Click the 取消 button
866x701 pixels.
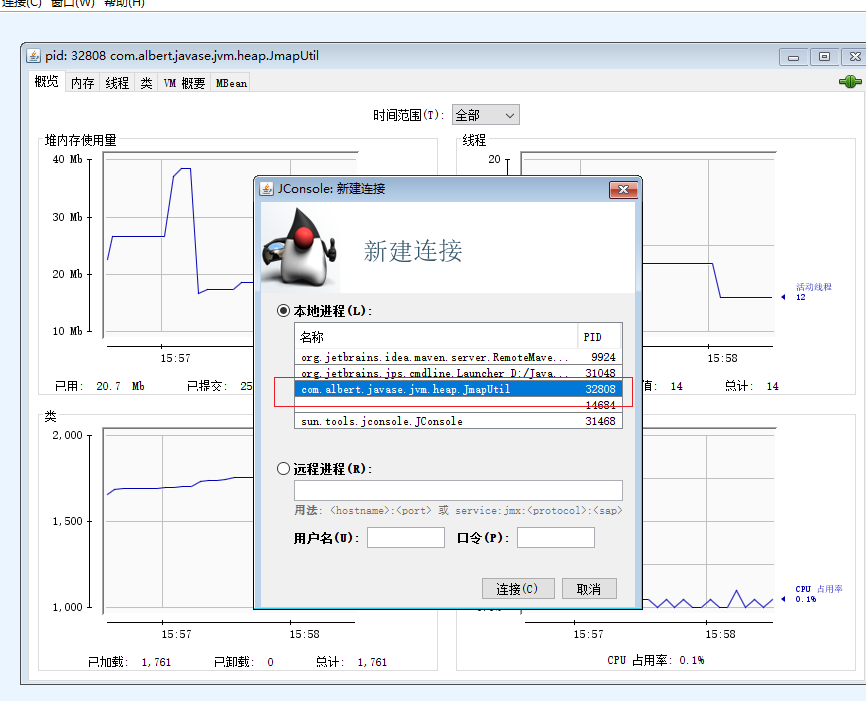(589, 589)
